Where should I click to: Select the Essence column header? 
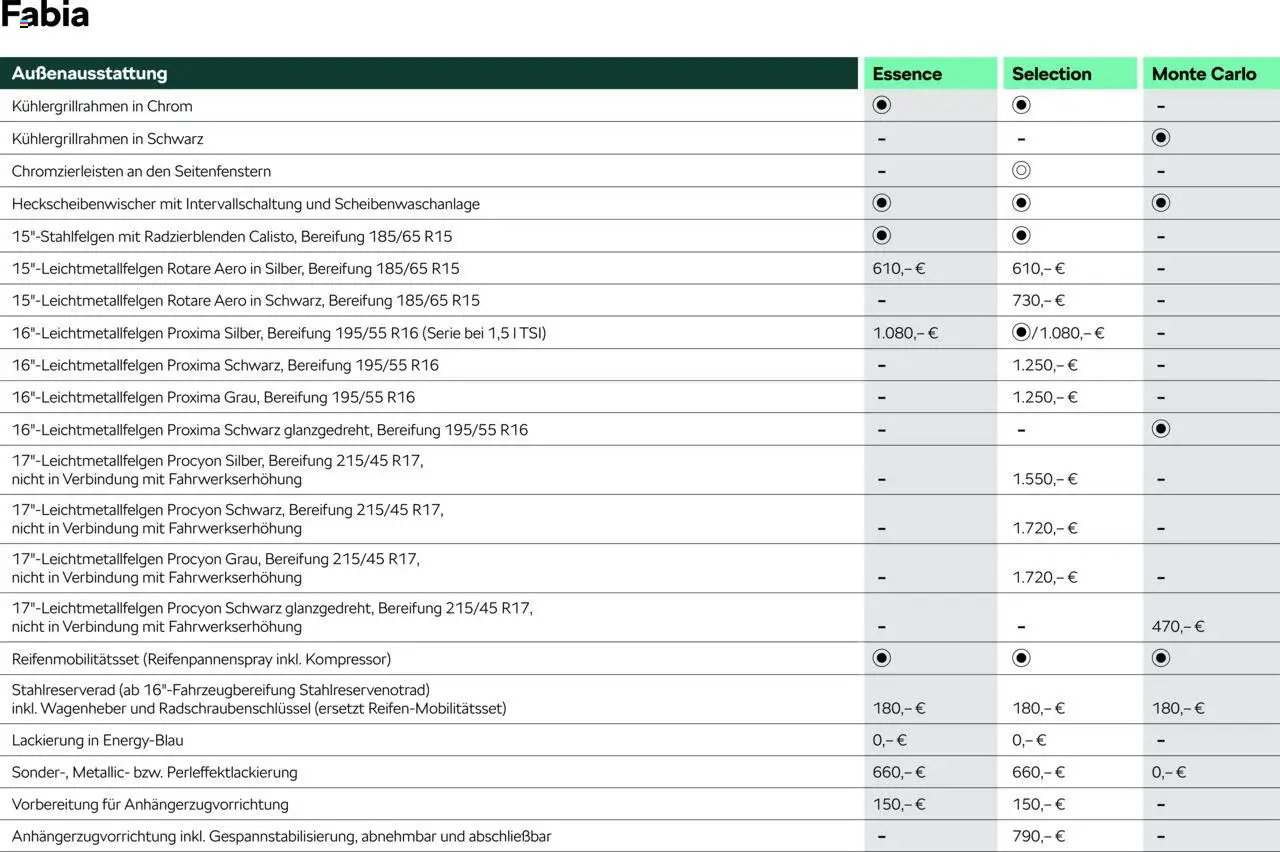907,74
